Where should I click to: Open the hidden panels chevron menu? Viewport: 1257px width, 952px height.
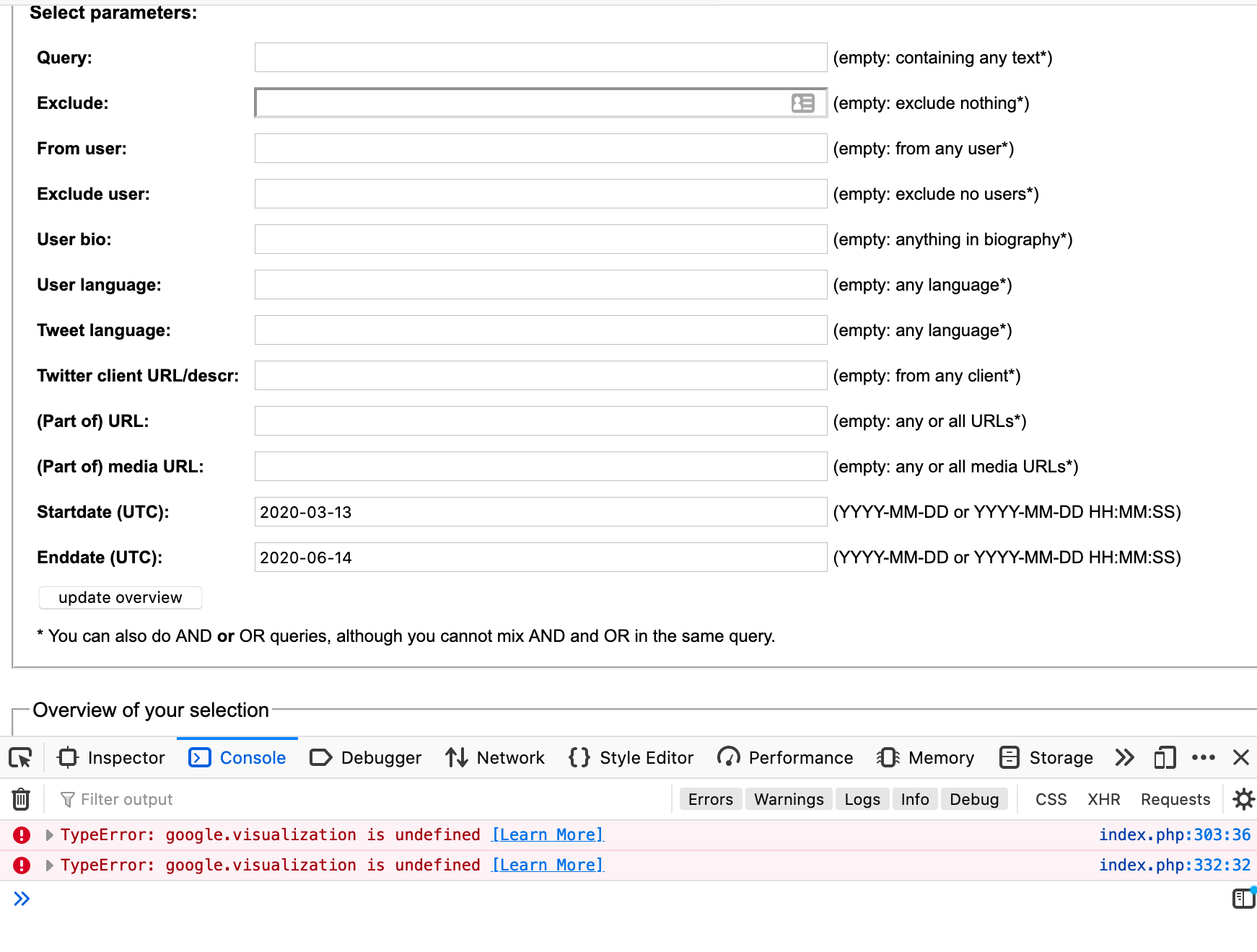(x=1124, y=758)
